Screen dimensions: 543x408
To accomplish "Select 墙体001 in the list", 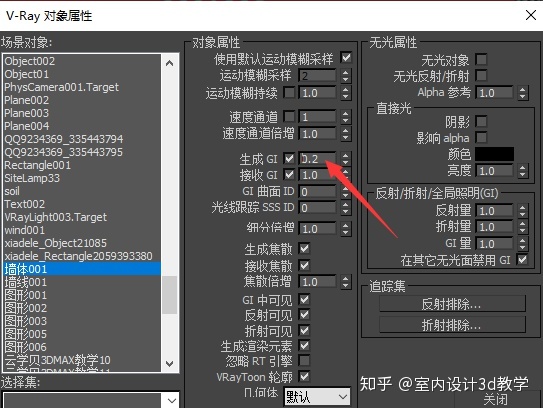I will 82,269.
